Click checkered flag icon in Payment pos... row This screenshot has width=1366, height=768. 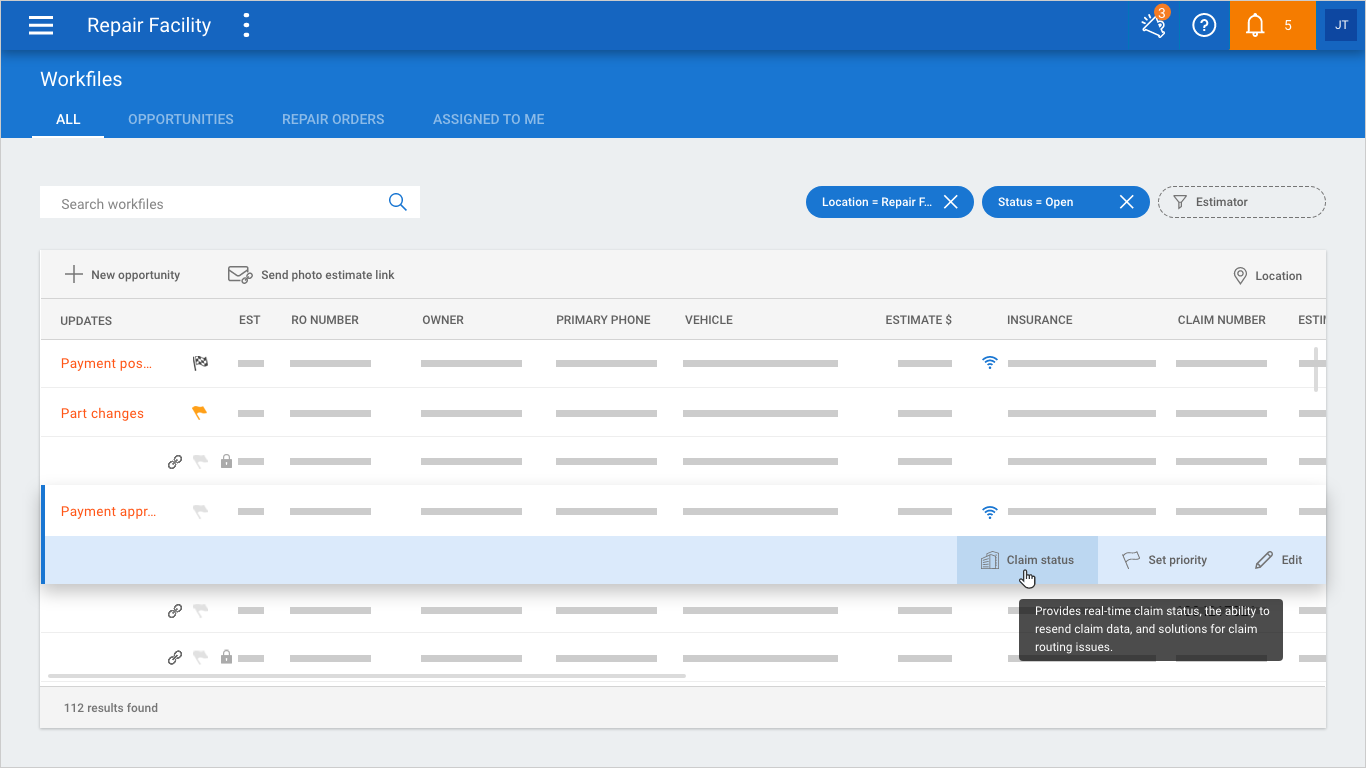click(x=200, y=363)
